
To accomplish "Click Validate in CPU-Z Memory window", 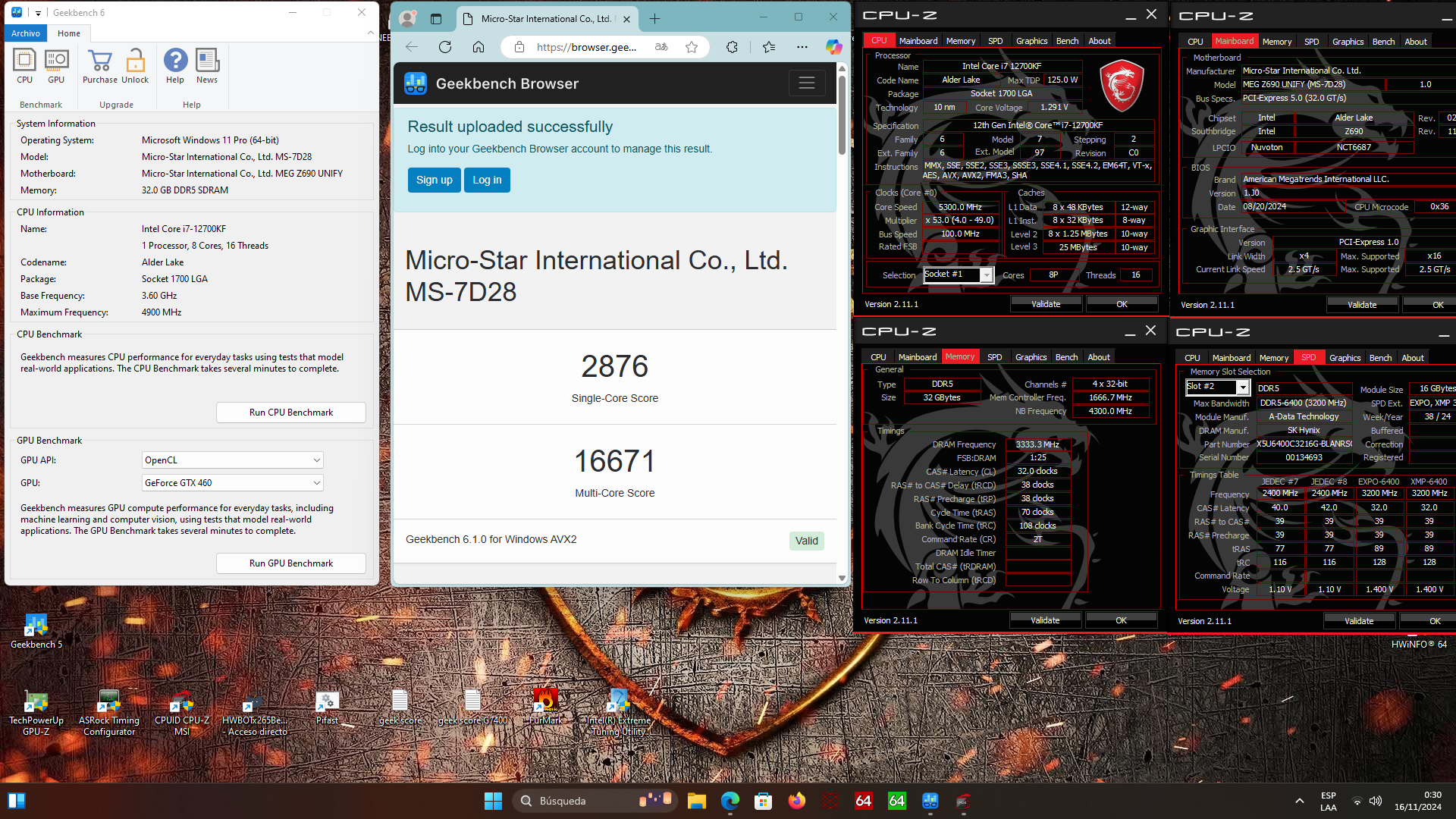I will pyautogui.click(x=1045, y=620).
